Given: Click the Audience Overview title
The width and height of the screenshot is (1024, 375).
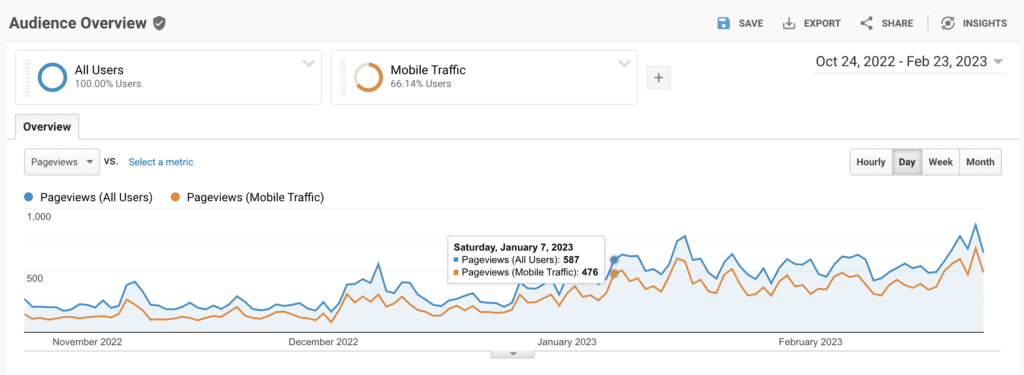Looking at the screenshot, I should 78,24.
